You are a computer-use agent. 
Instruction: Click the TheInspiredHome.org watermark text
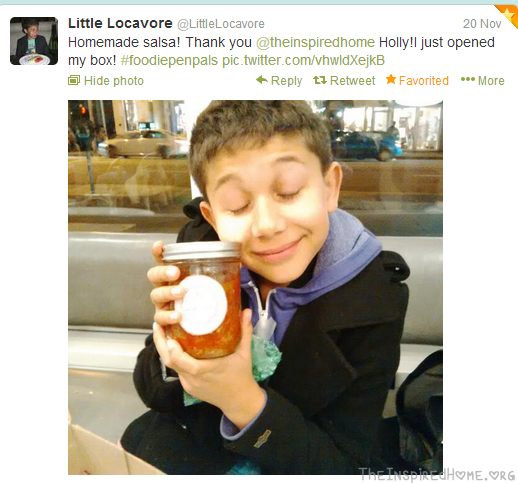(x=437, y=474)
